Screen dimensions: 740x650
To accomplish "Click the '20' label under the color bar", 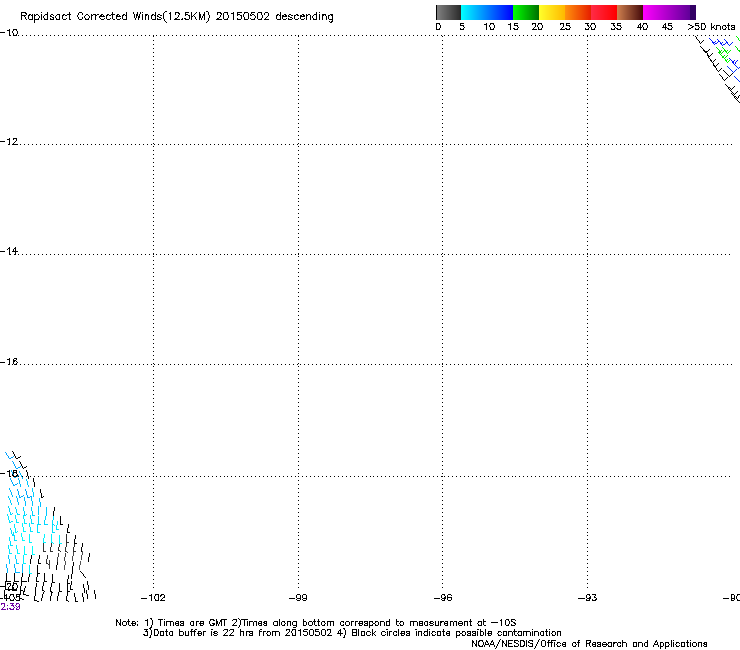I will coord(537,27).
